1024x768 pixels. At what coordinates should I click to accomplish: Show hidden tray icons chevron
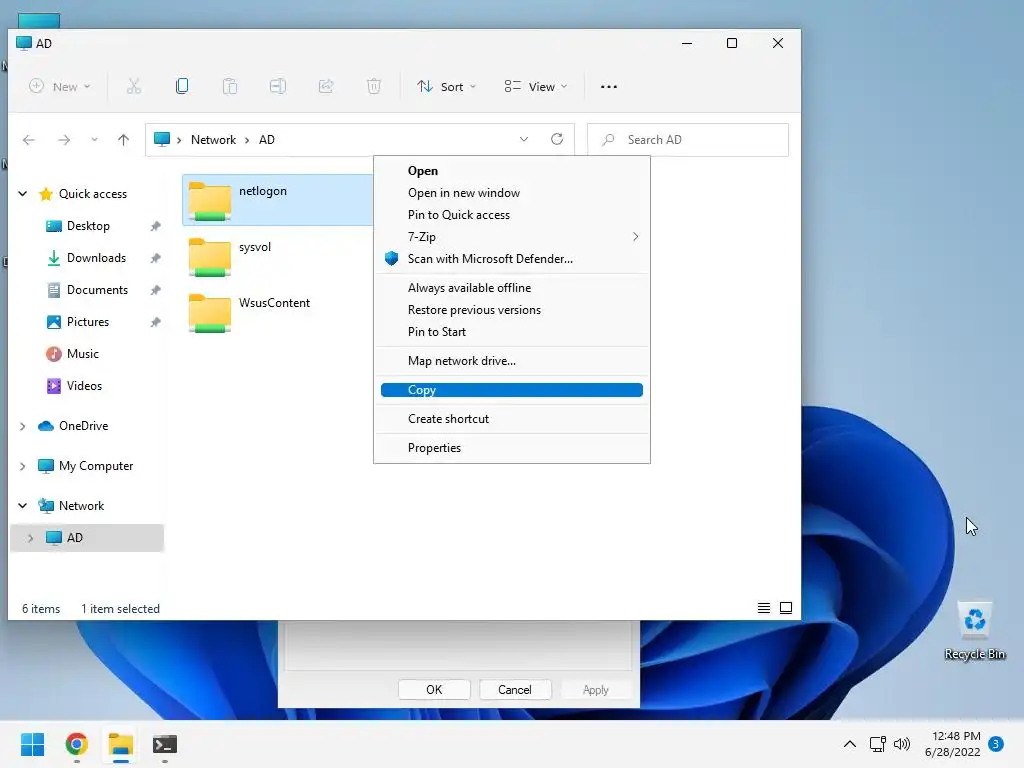[850, 744]
